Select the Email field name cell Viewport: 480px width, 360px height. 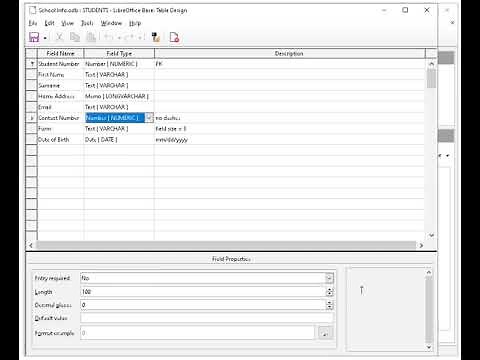coord(60,107)
